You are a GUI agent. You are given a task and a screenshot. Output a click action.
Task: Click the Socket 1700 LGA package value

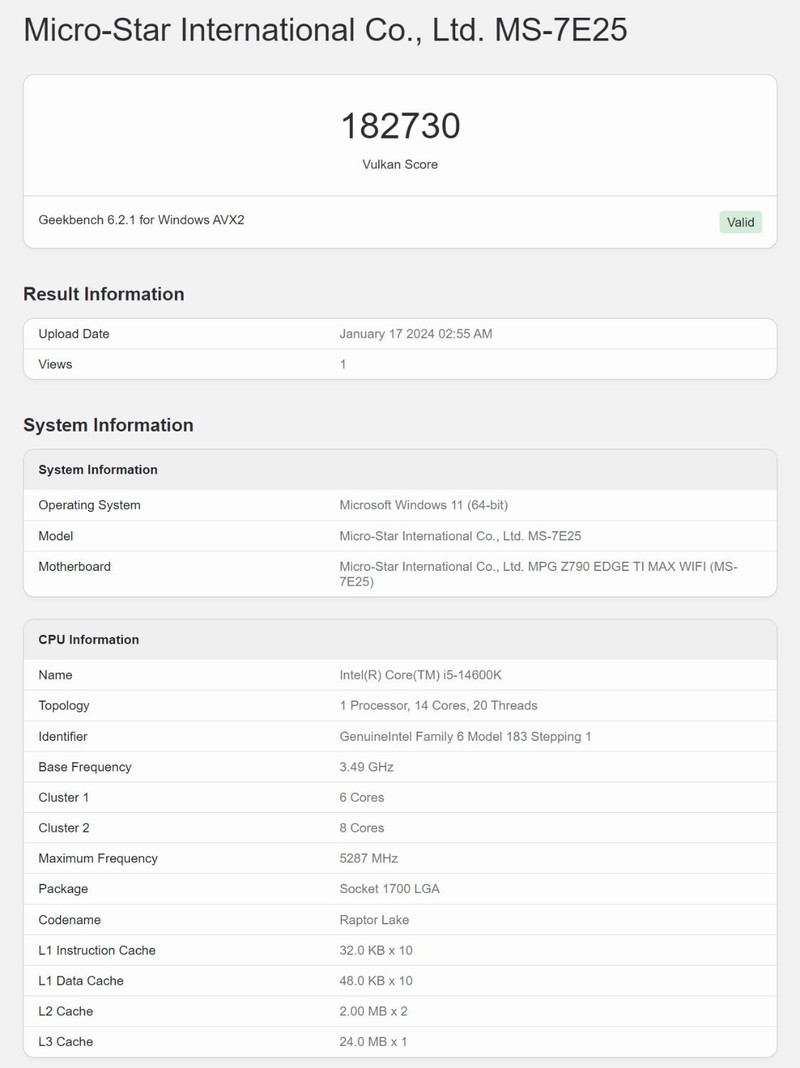coord(390,889)
